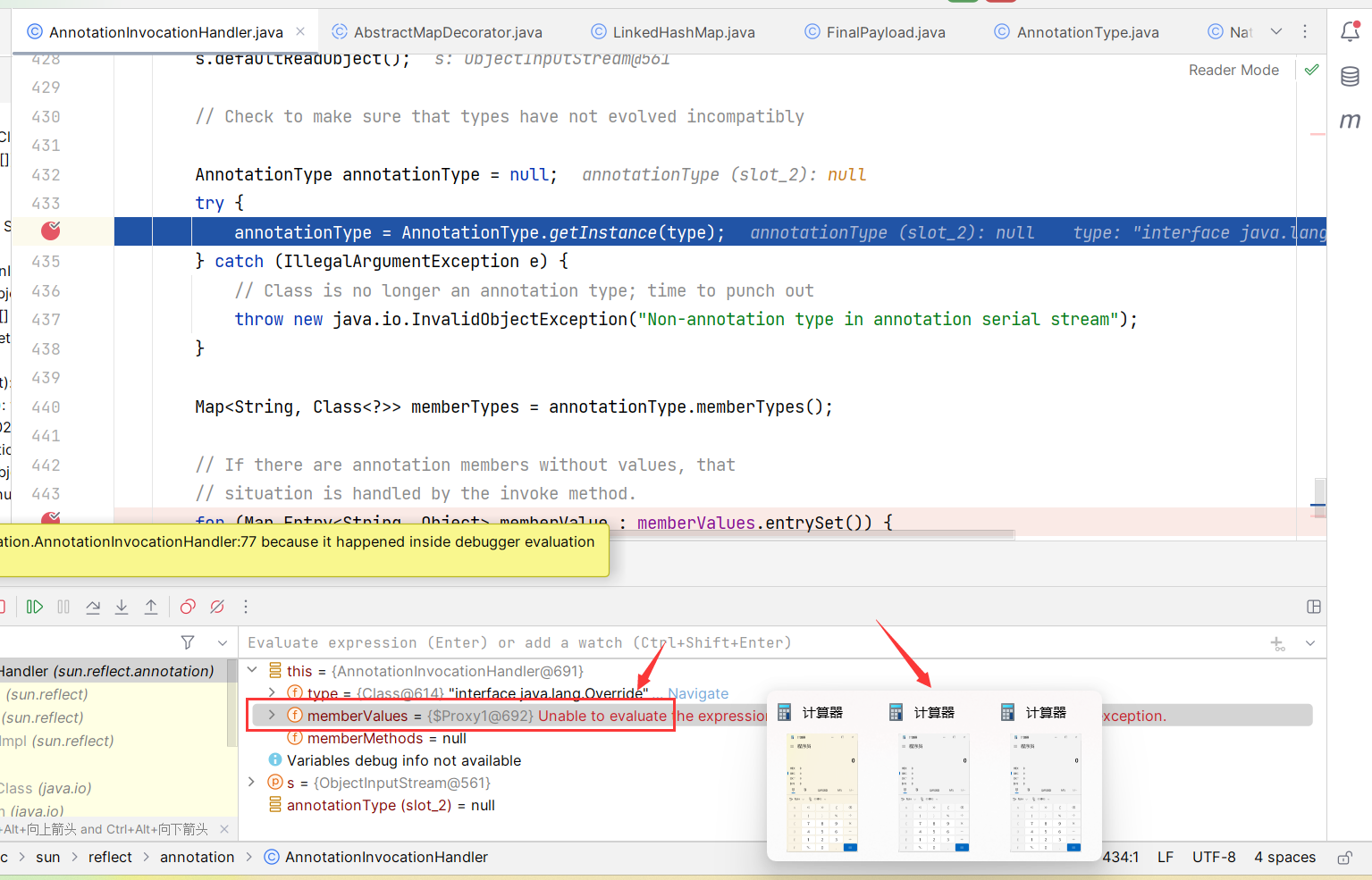
Task: Toggle Reader Mode in editor
Action: [1233, 70]
